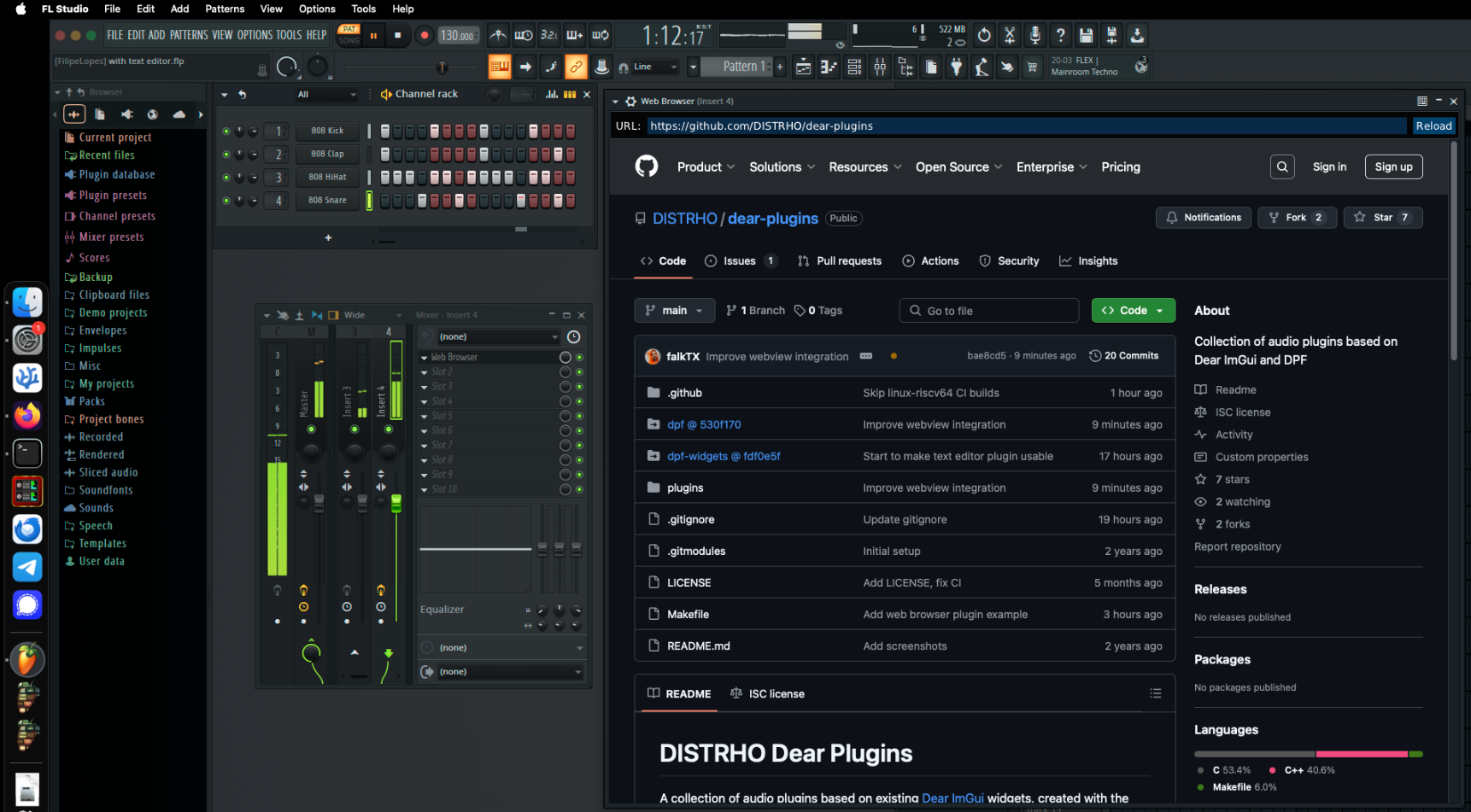Open the Insights tab
The width and height of the screenshot is (1471, 812).
(1088, 261)
